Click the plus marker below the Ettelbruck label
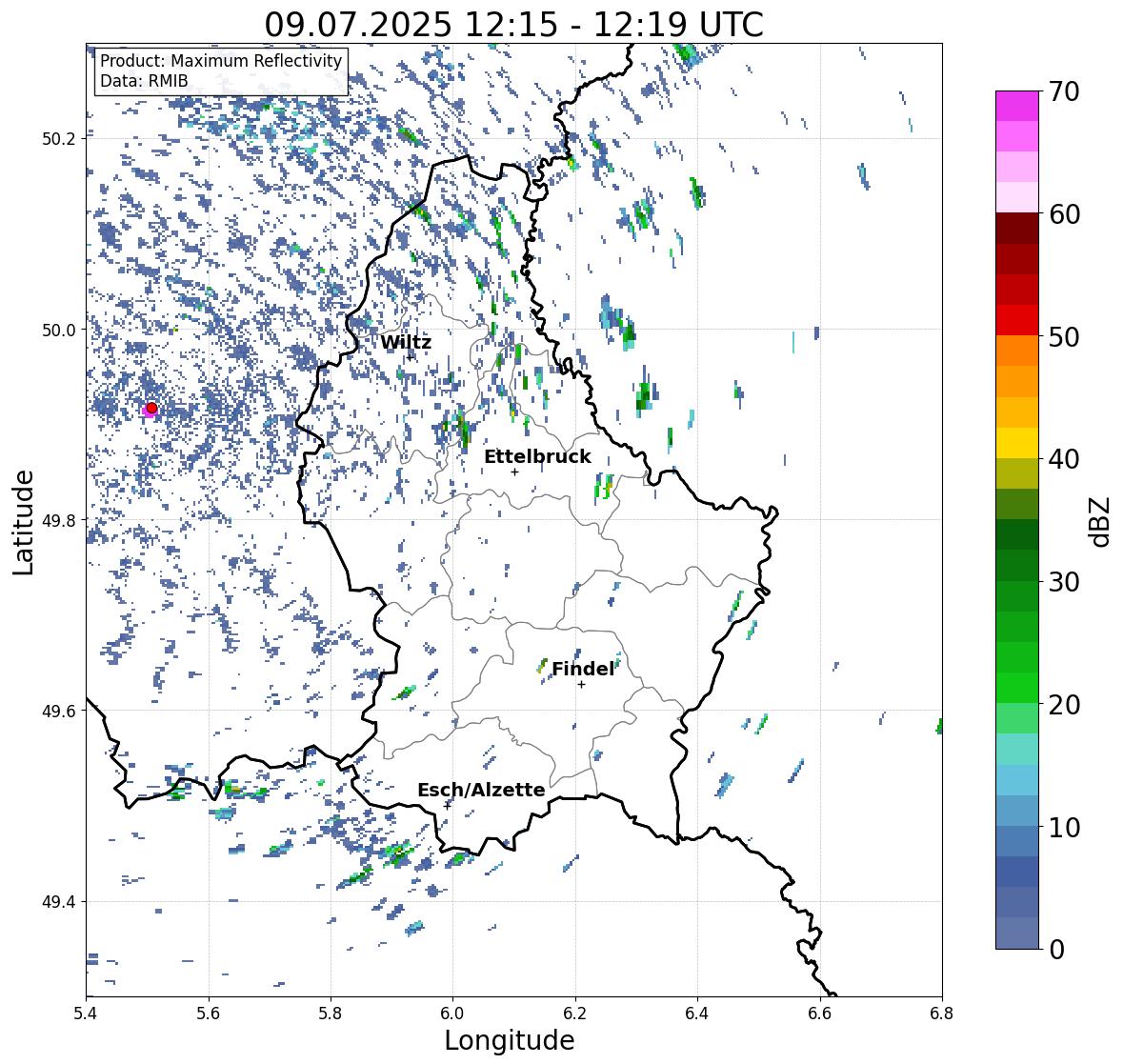 [514, 472]
